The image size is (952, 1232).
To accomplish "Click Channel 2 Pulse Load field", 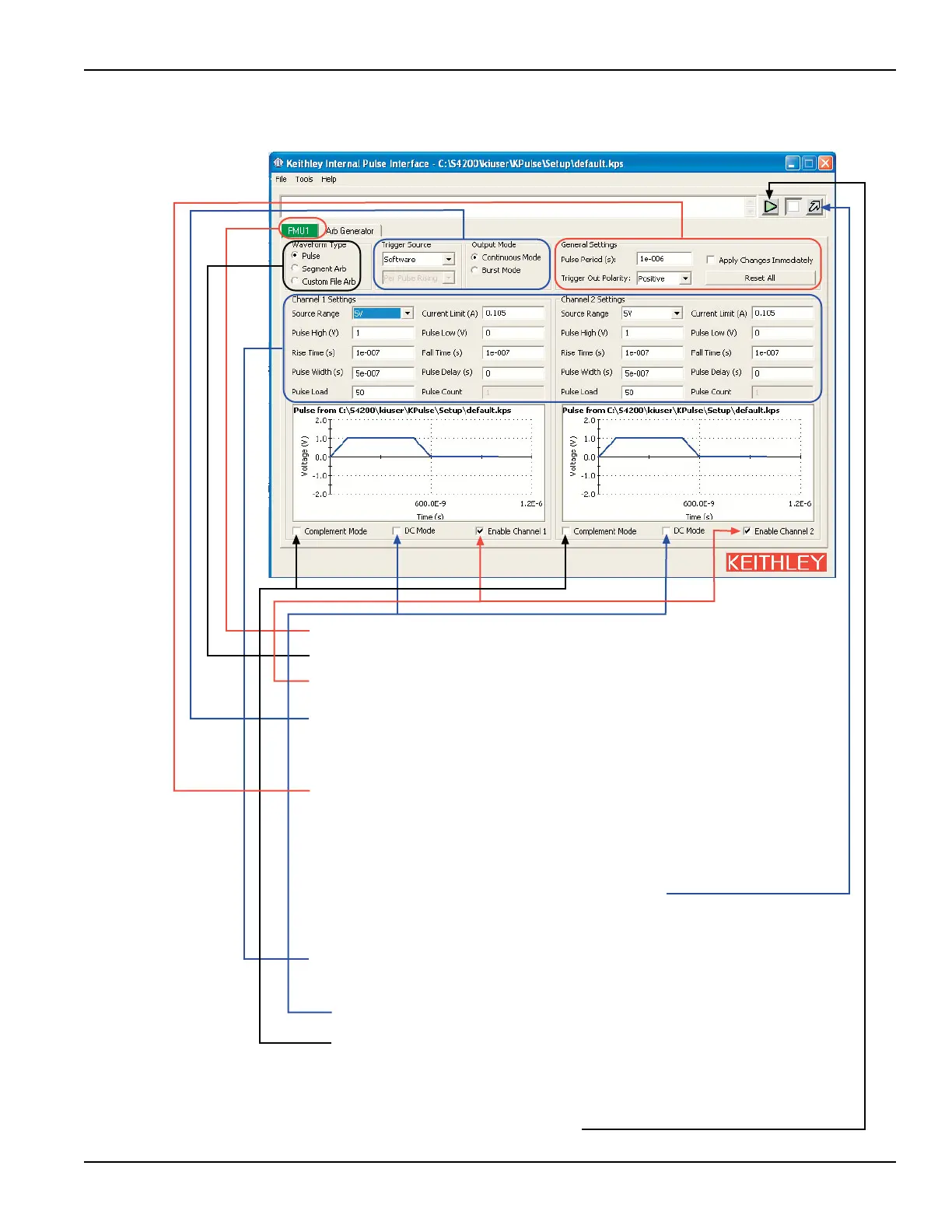I will (x=652, y=392).
